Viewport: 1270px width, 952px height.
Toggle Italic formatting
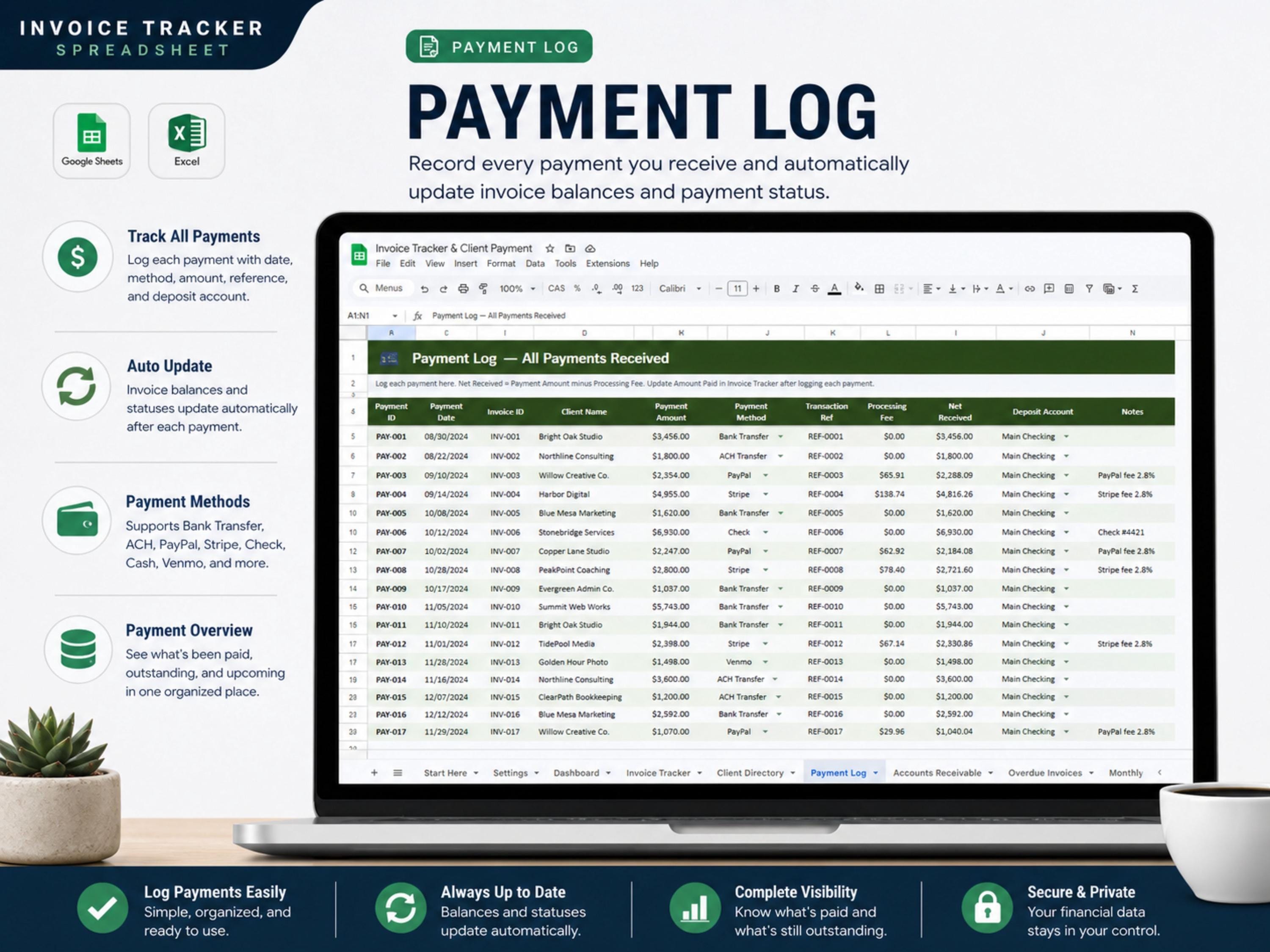[x=796, y=289]
